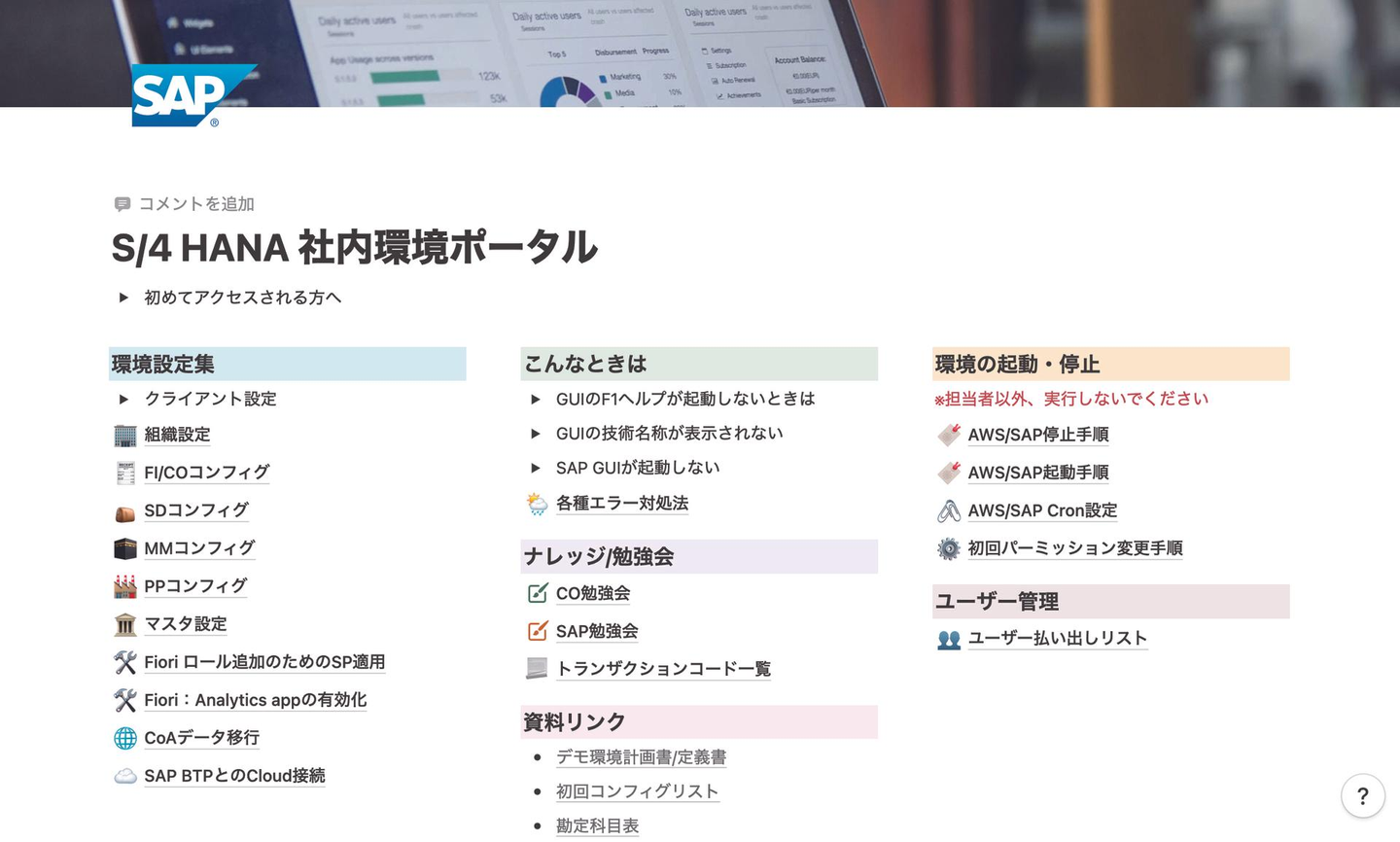Click the tag icon beside AWS/SAP停止手順

949,436
